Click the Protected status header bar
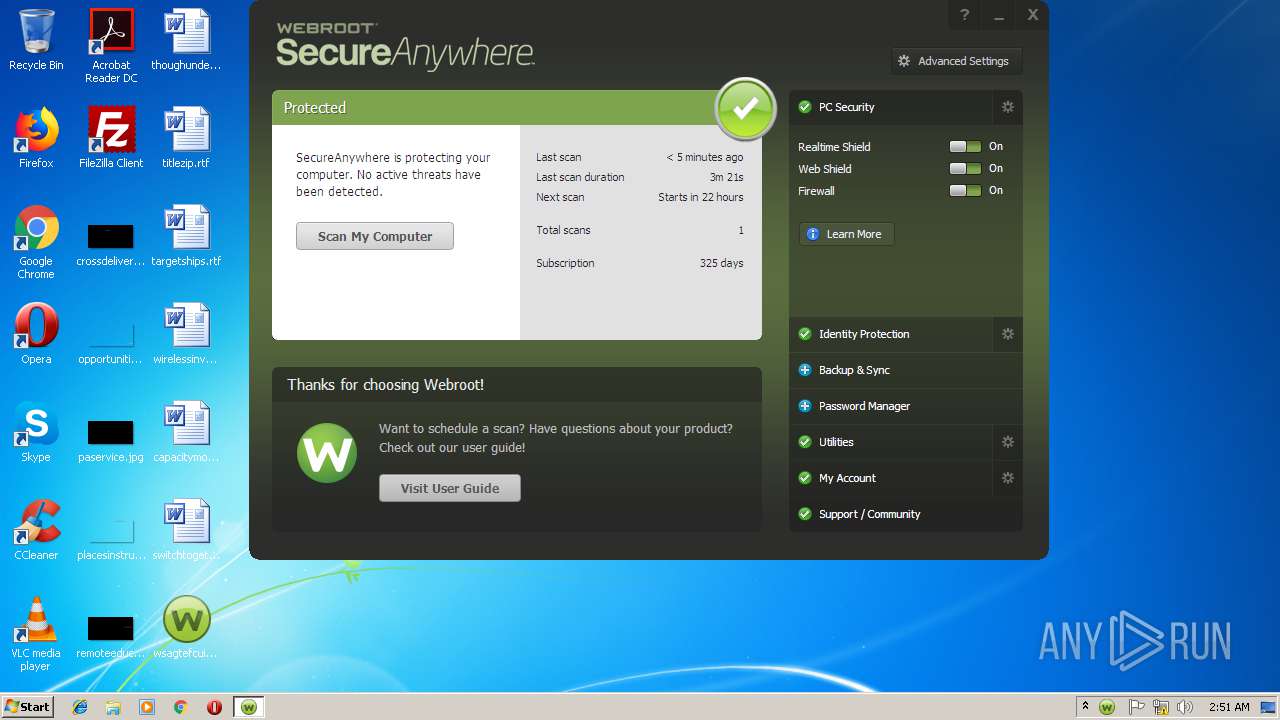 pyautogui.click(x=517, y=108)
